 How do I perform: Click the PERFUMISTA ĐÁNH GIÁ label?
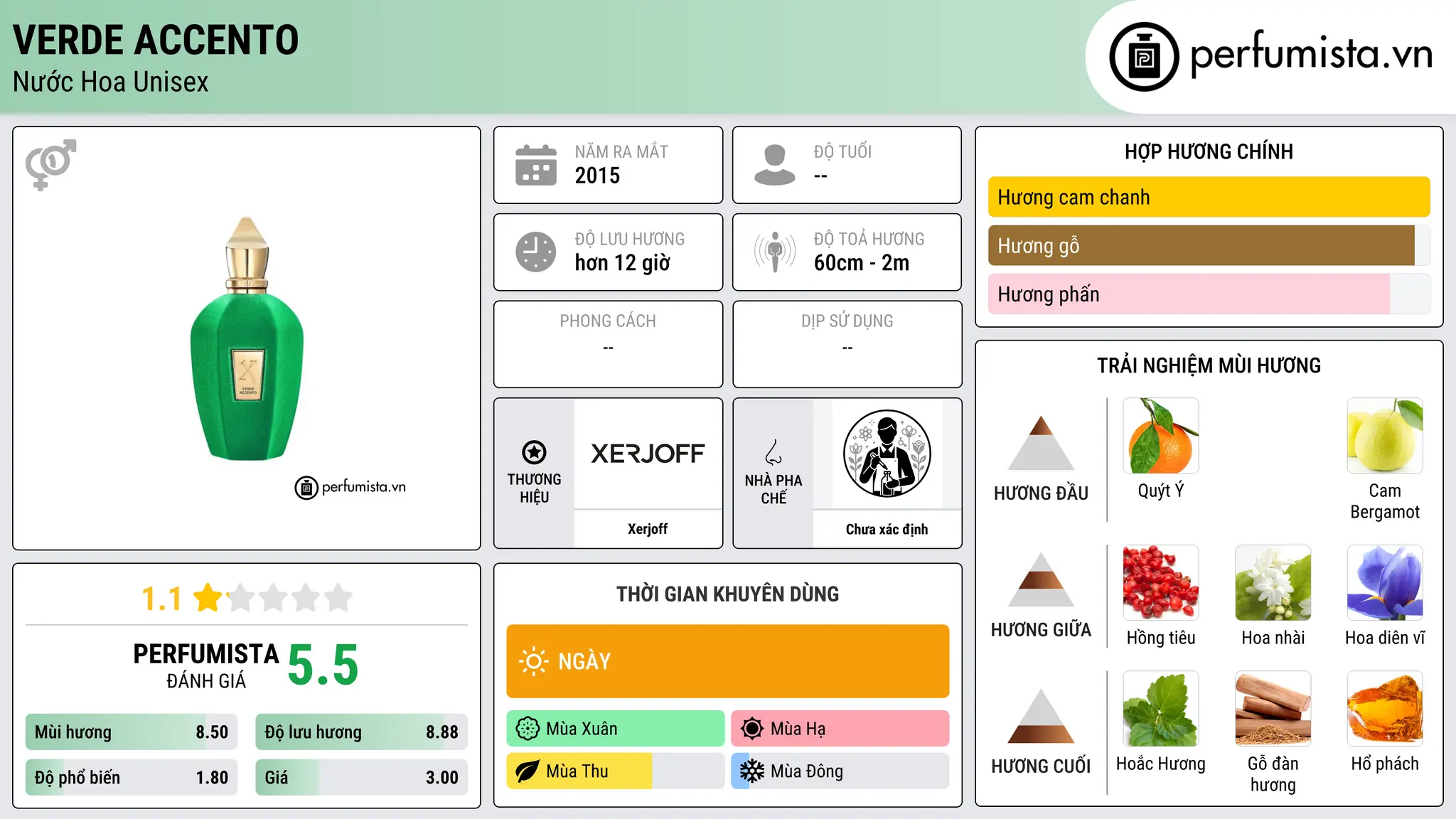(206, 665)
